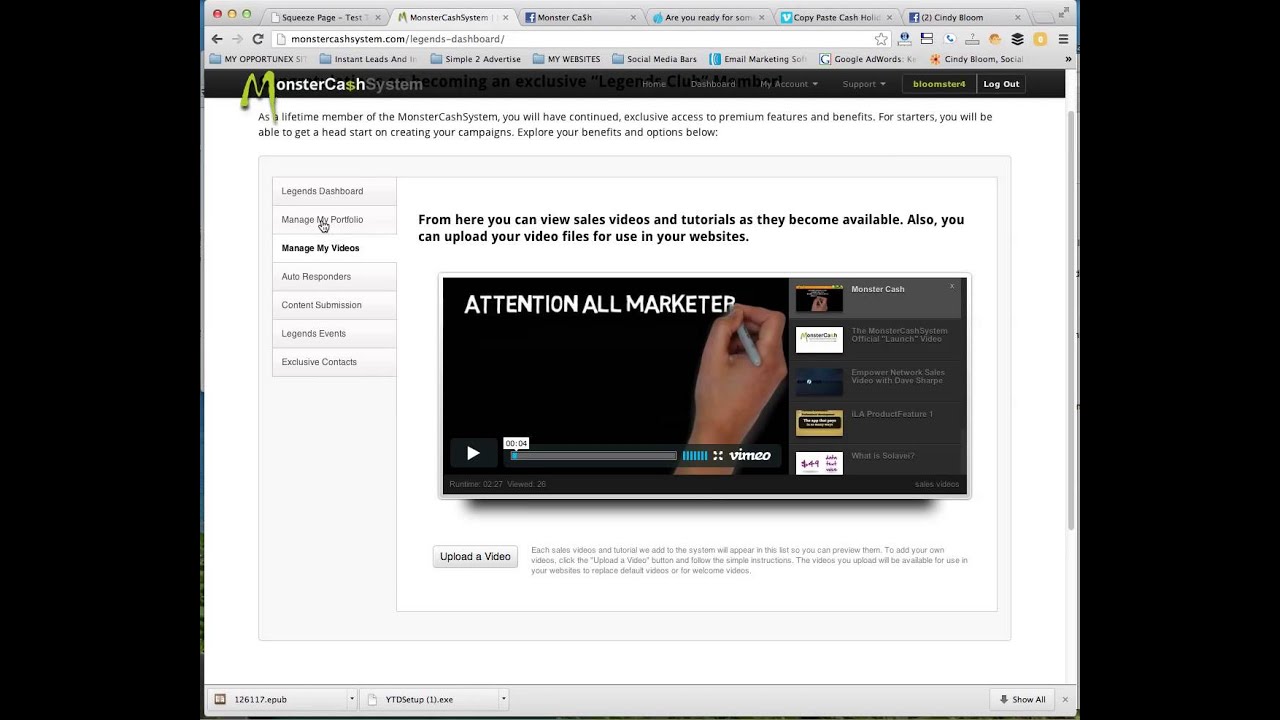The image size is (1280, 720).
Task: Close the downloads bar
Action: 1065,700
